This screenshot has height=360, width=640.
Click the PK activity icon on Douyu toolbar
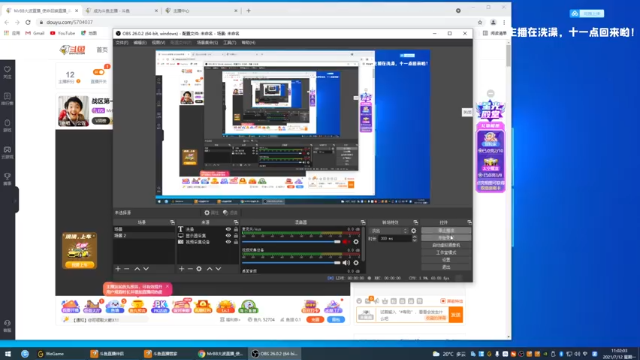coord(160,306)
